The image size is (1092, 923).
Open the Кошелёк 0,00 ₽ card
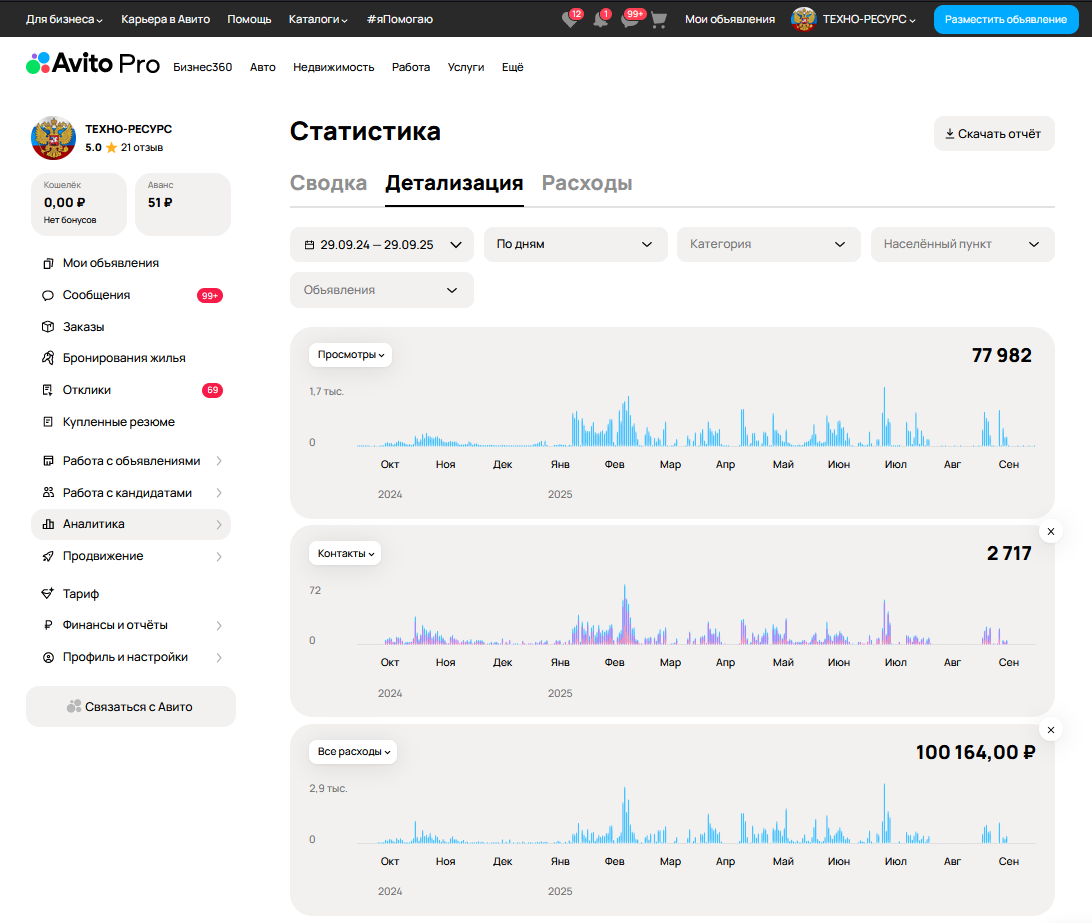[x=79, y=204]
